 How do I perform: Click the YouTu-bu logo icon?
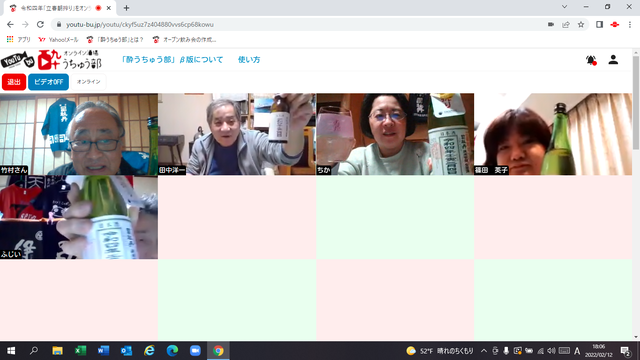coord(18,60)
